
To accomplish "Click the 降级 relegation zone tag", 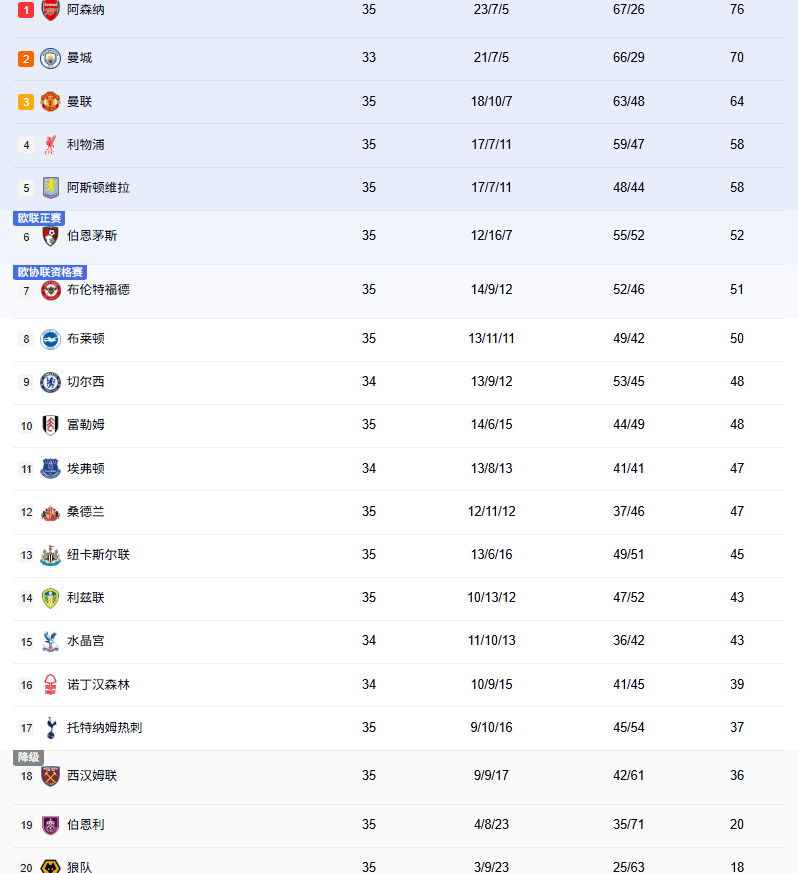I will click(x=28, y=757).
